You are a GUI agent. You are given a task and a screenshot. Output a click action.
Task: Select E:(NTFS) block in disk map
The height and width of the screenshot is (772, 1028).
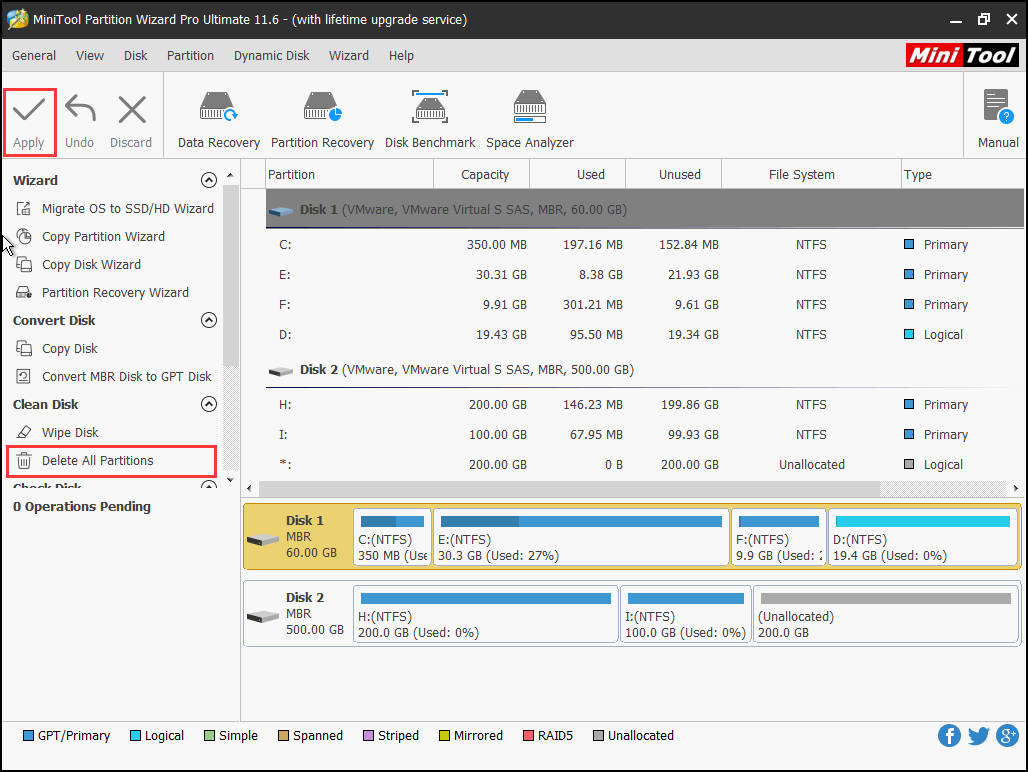click(581, 537)
